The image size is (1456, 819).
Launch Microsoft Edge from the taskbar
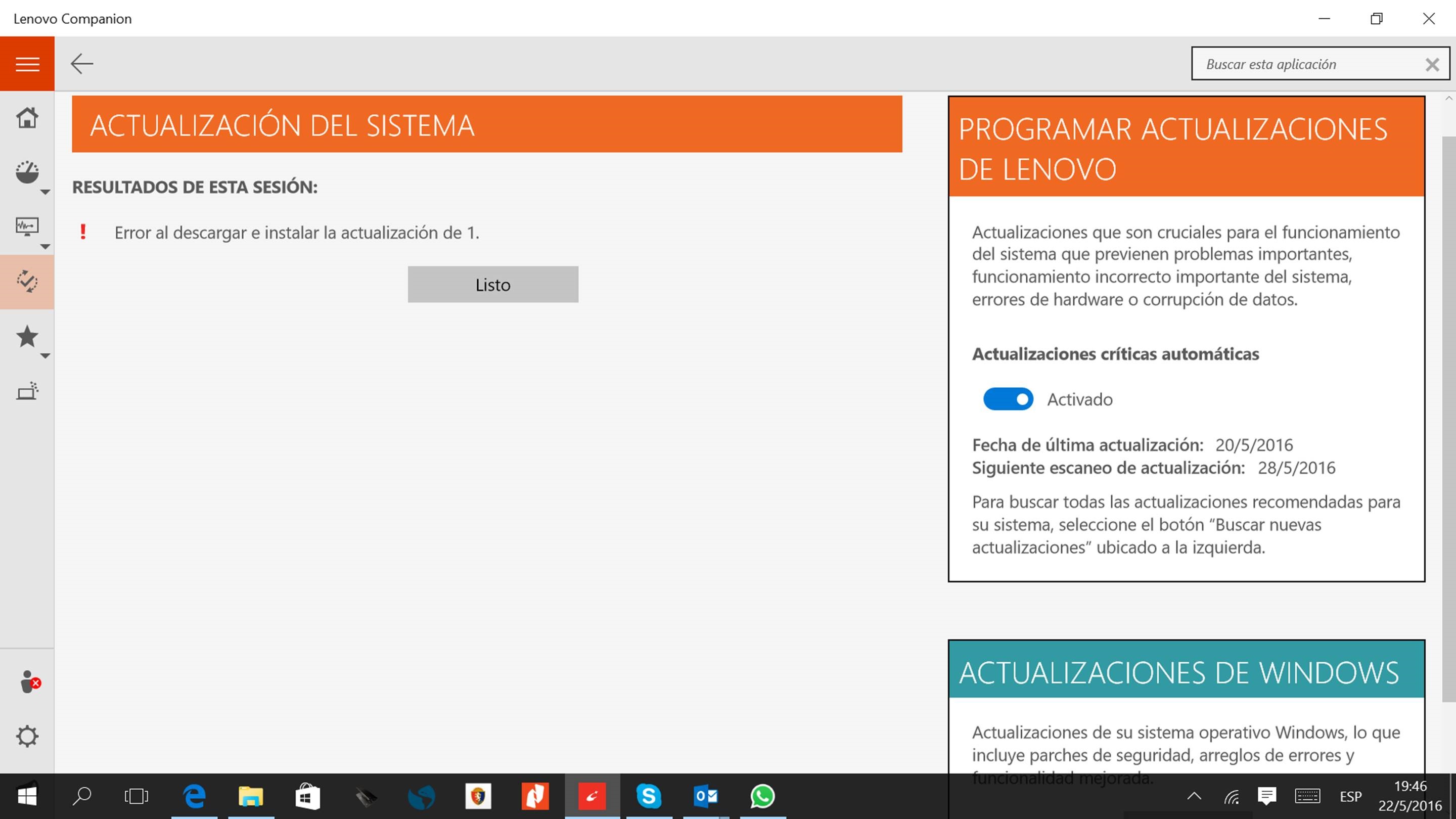[195, 796]
